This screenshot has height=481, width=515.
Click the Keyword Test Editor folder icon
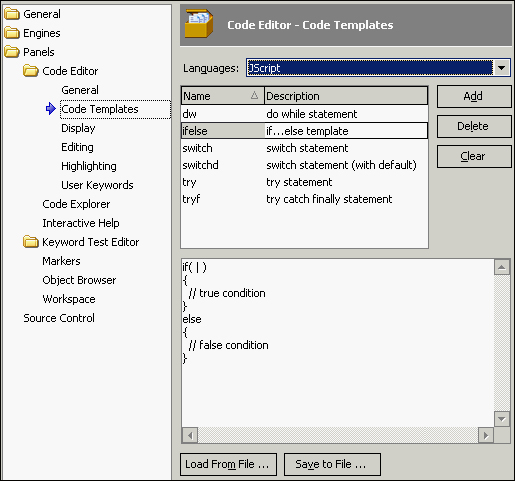click(31, 242)
